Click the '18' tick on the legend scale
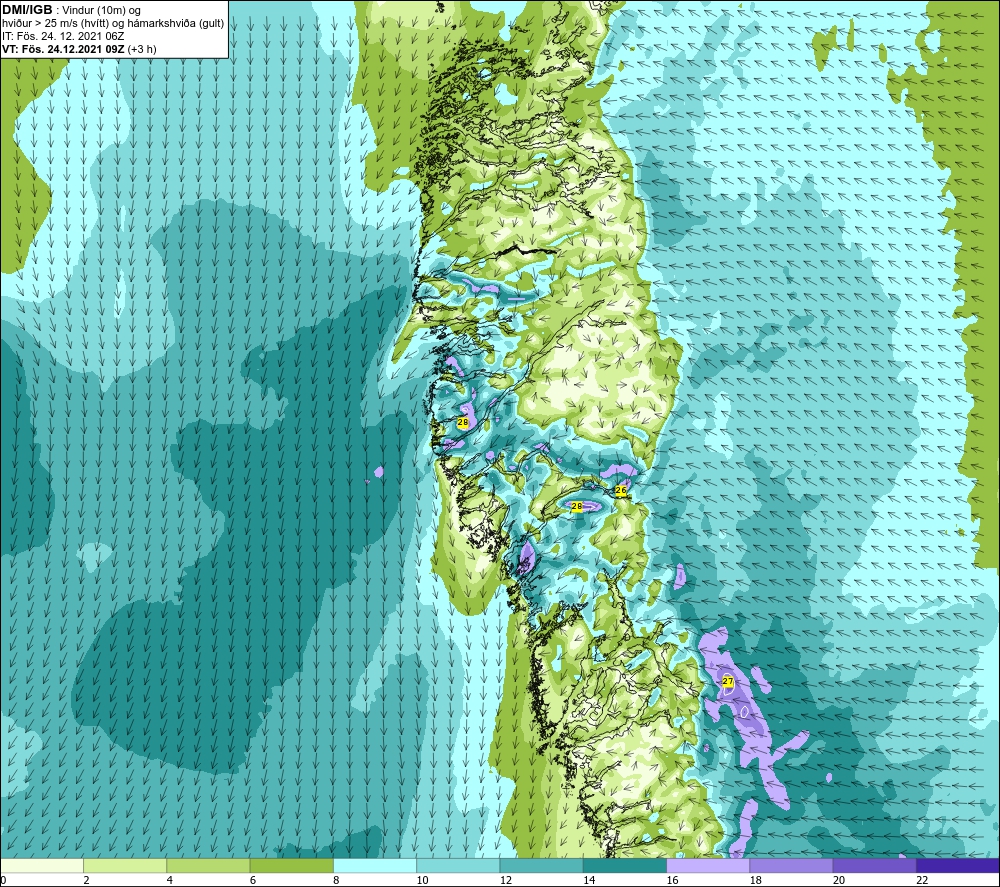This screenshot has width=1000, height=887. pyautogui.click(x=755, y=880)
